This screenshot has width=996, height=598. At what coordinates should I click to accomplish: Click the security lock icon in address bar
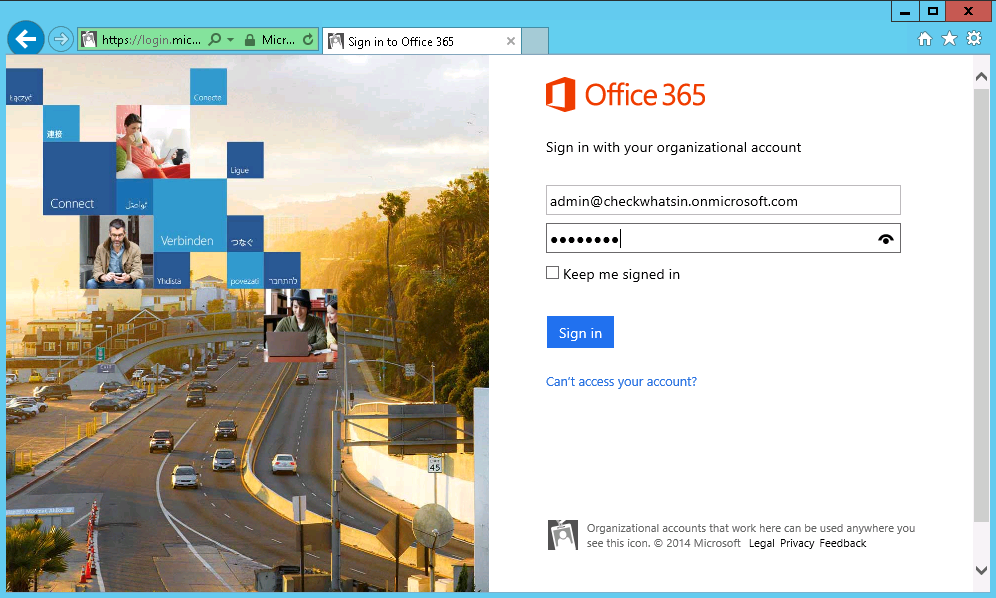[x=250, y=39]
